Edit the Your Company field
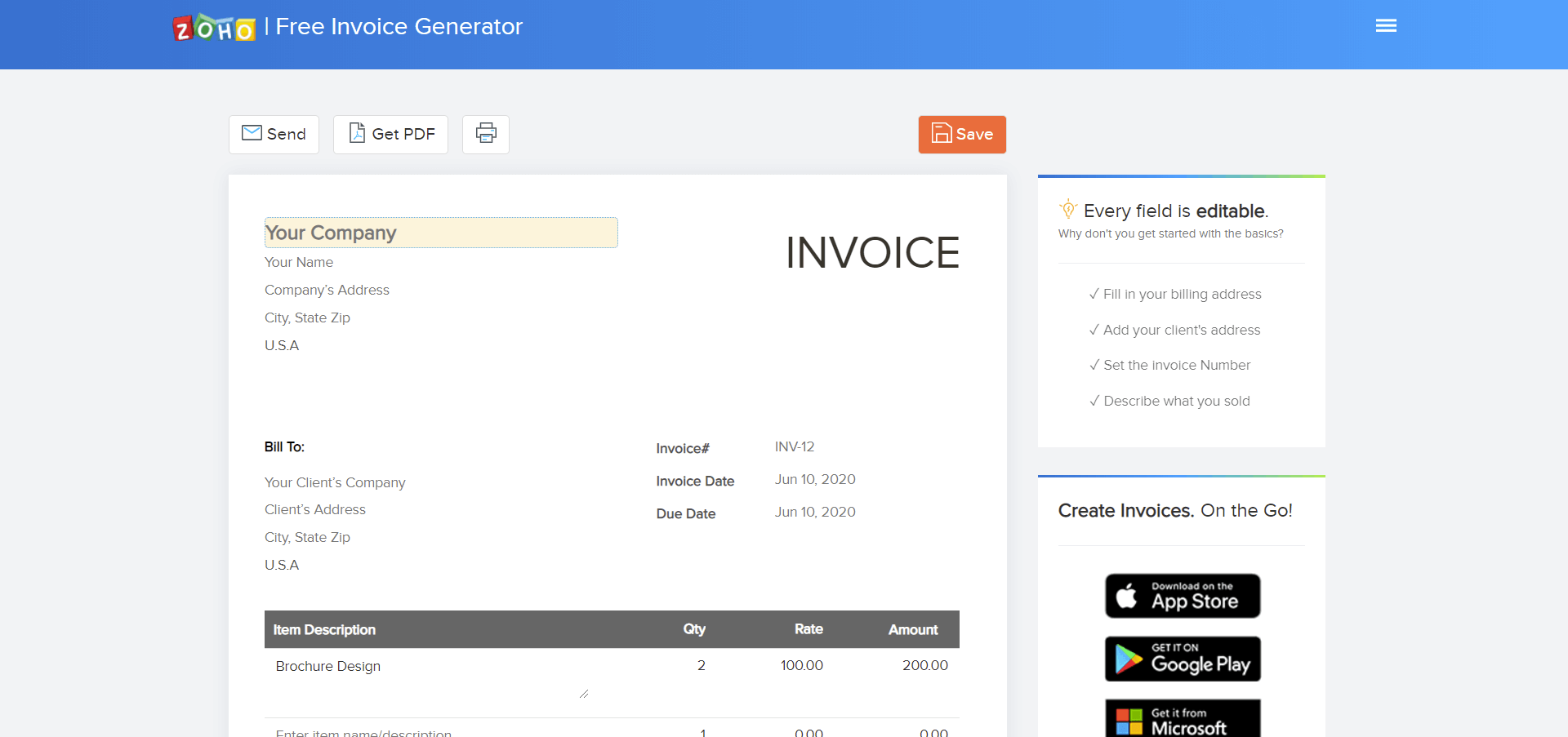Image resolution: width=1568 pixels, height=737 pixels. 441,233
